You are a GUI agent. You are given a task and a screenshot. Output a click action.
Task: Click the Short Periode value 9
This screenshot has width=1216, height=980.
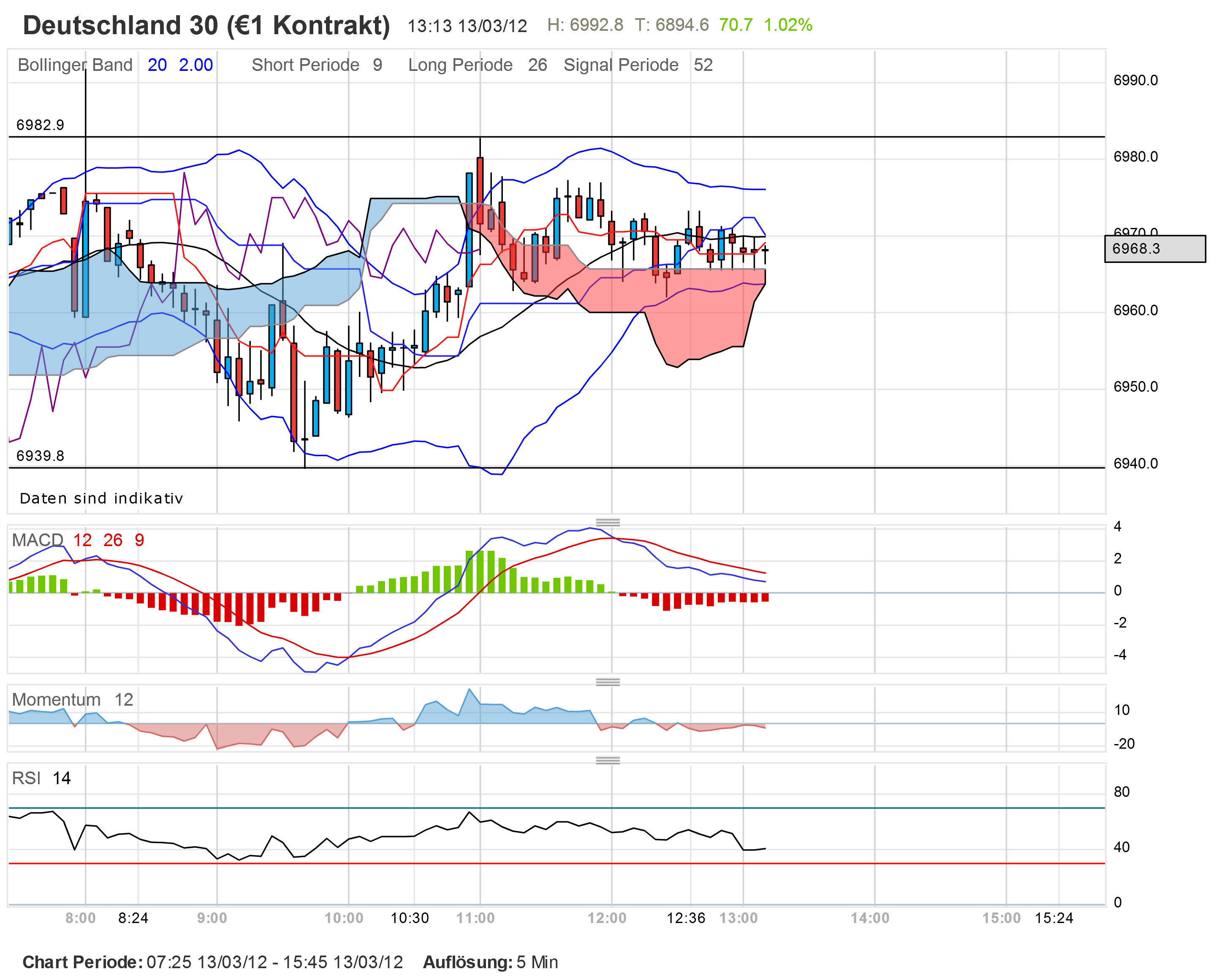coord(377,65)
